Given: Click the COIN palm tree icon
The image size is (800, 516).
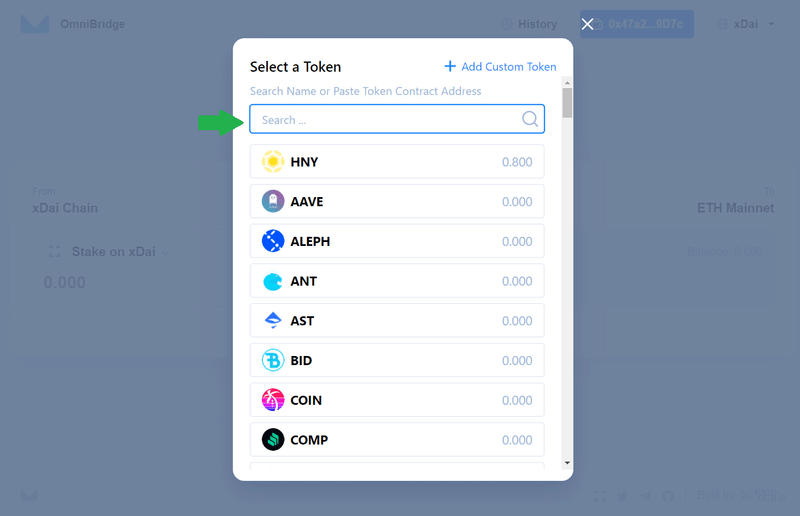Looking at the screenshot, I should tap(273, 400).
